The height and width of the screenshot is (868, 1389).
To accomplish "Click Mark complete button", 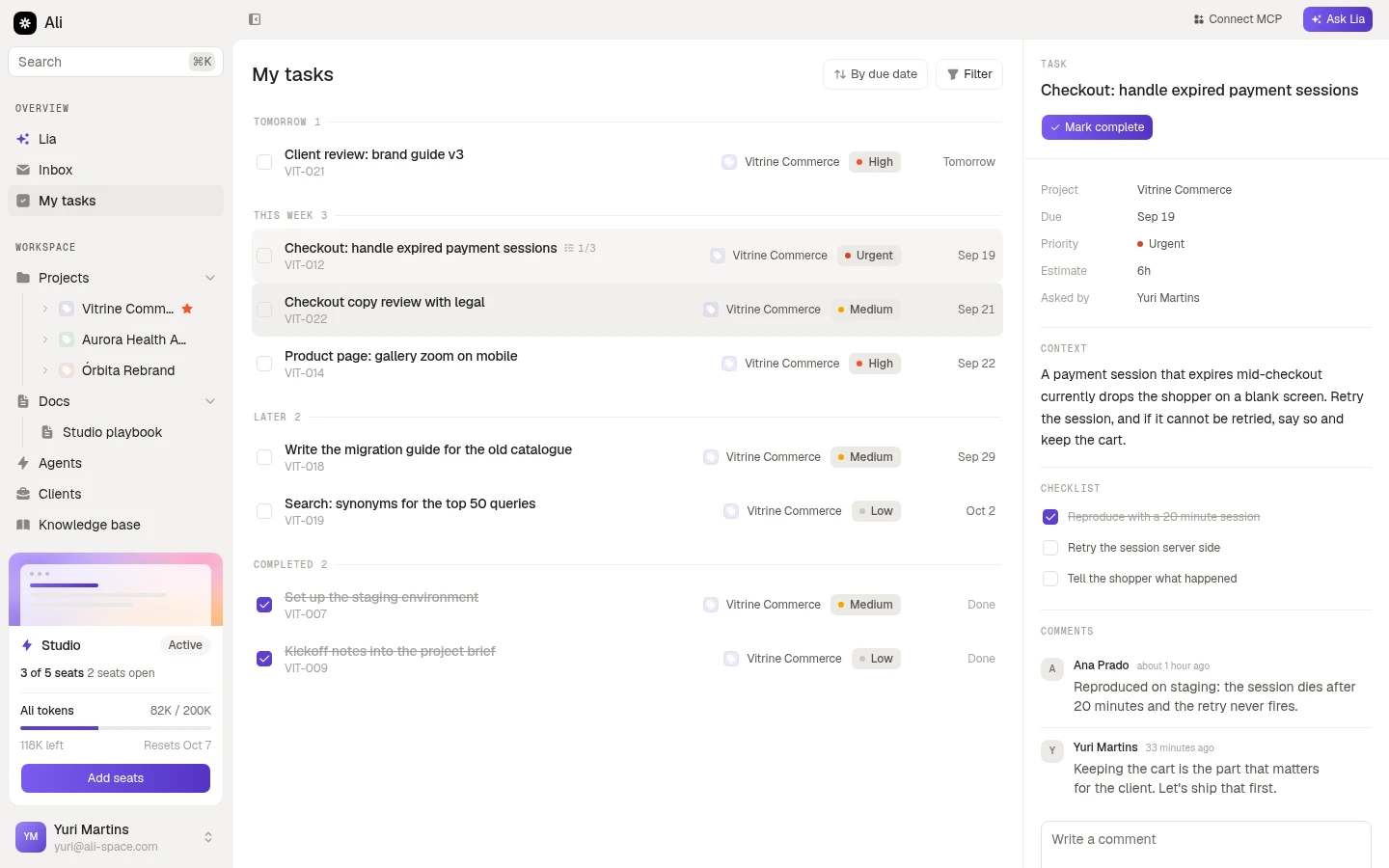I will coord(1097,127).
